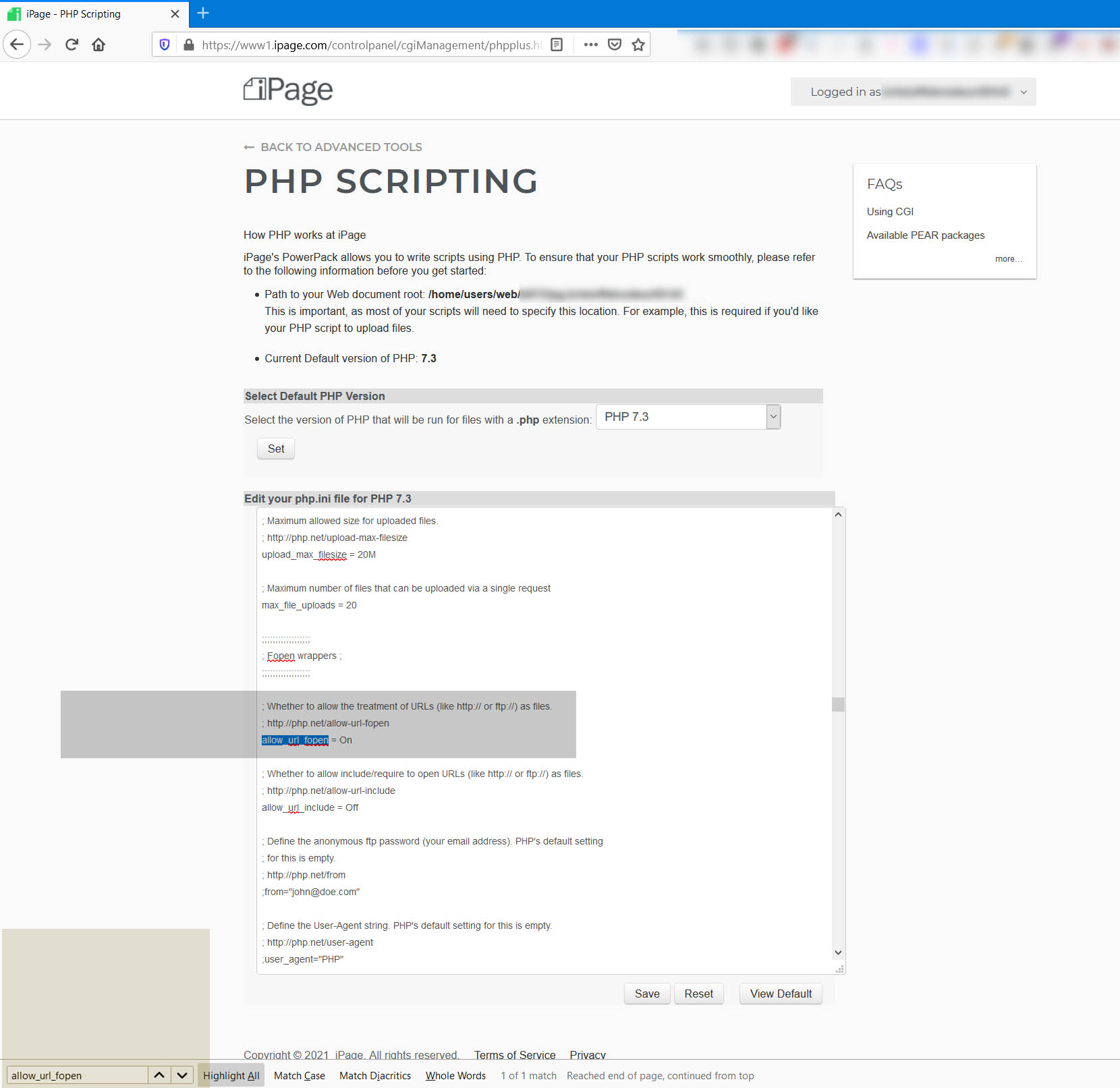Save the php.ini changes

[x=647, y=994]
